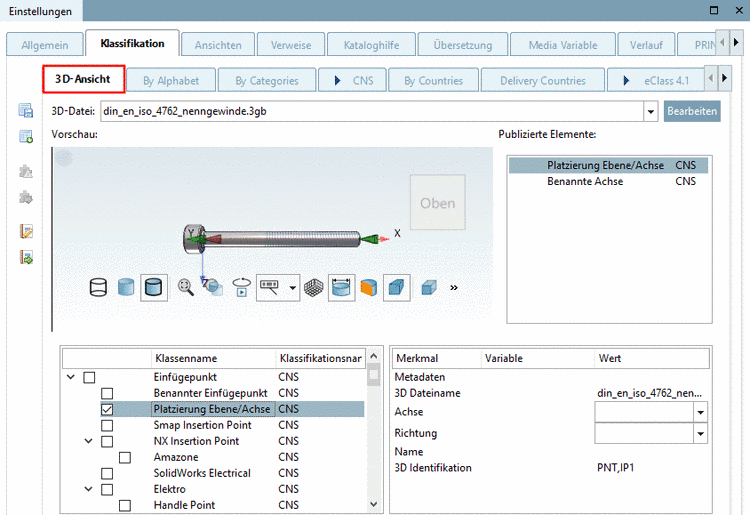The image size is (750, 515).
Task: Toggle the dimensioning cylinder icon
Action: coord(342,287)
